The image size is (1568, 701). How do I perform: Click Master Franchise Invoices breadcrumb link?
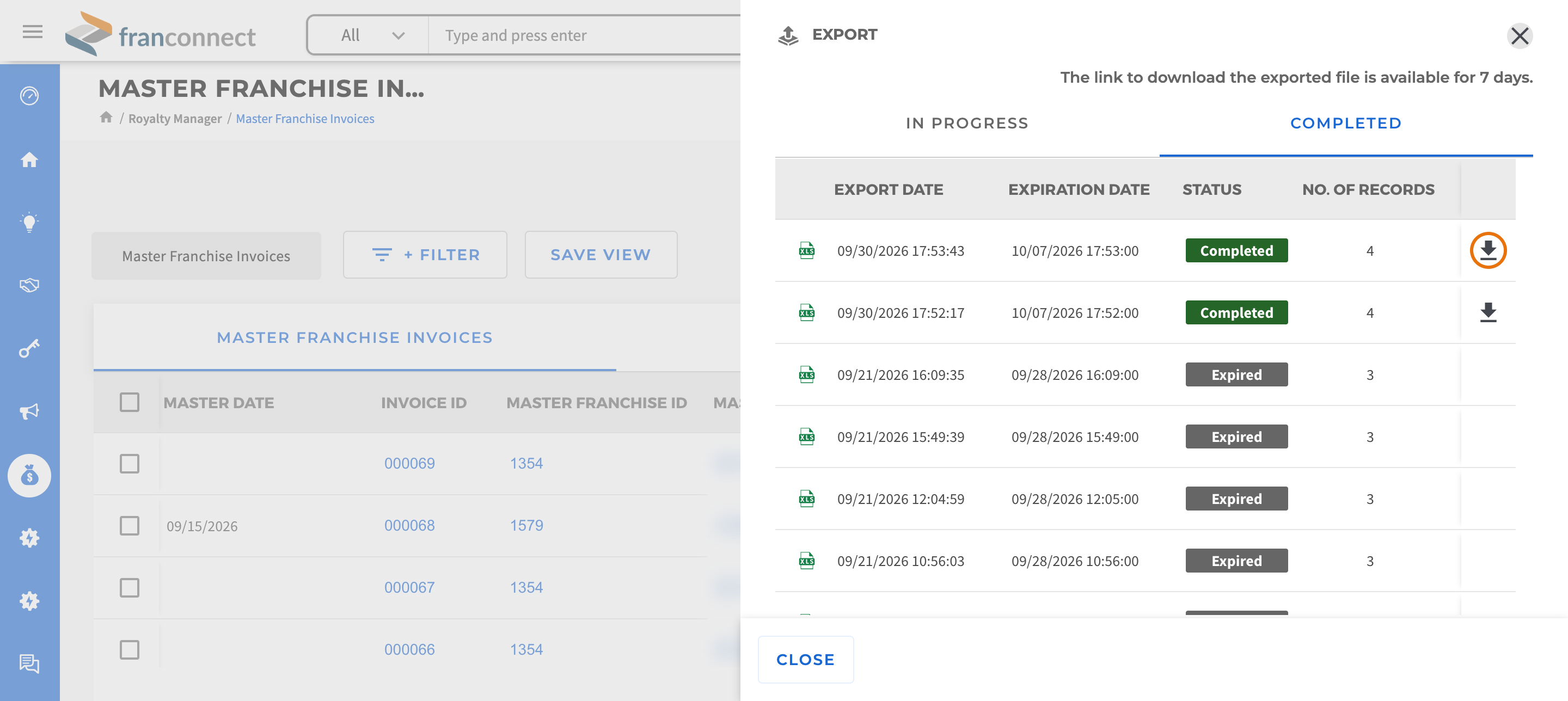coord(305,119)
